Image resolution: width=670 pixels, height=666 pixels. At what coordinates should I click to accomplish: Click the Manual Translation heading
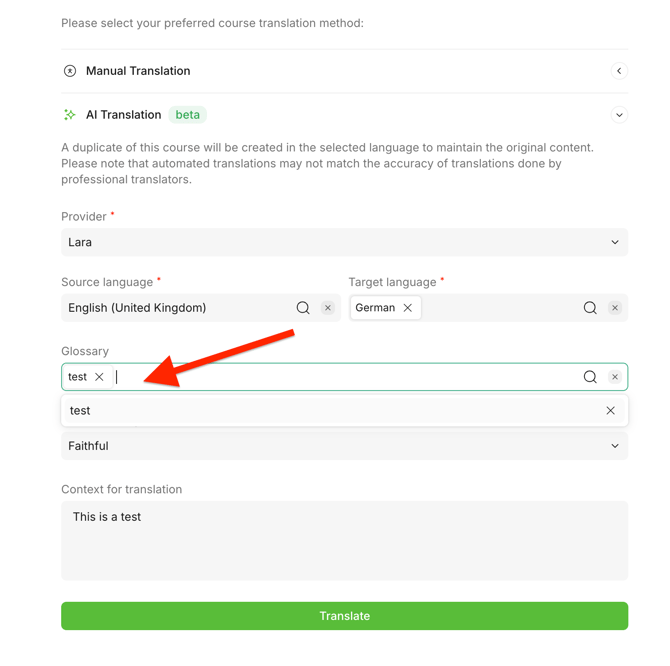point(138,71)
